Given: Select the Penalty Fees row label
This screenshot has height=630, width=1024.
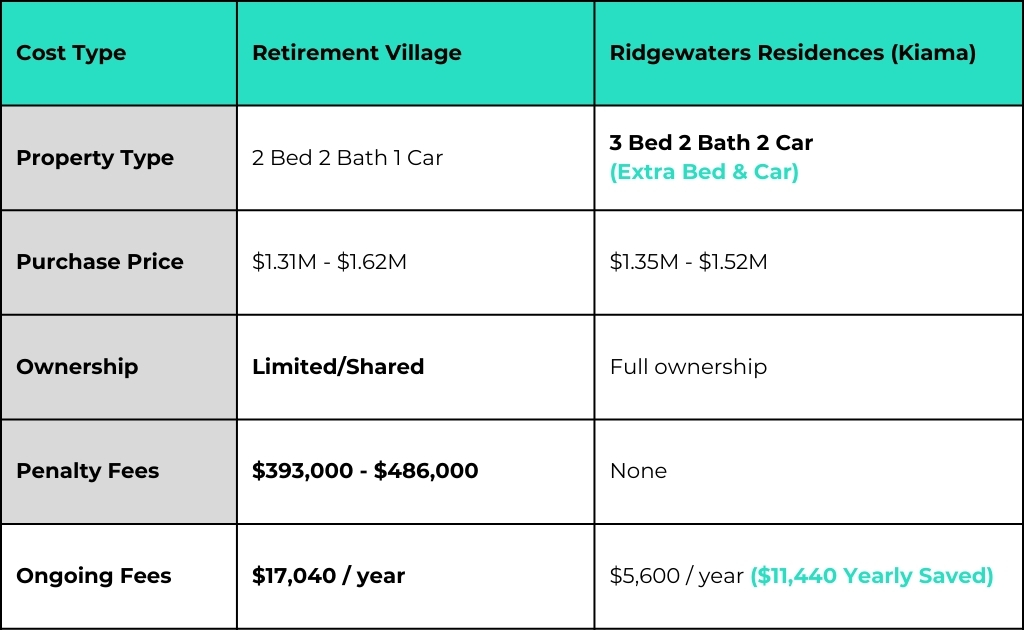Looking at the screenshot, I should click(x=119, y=471).
